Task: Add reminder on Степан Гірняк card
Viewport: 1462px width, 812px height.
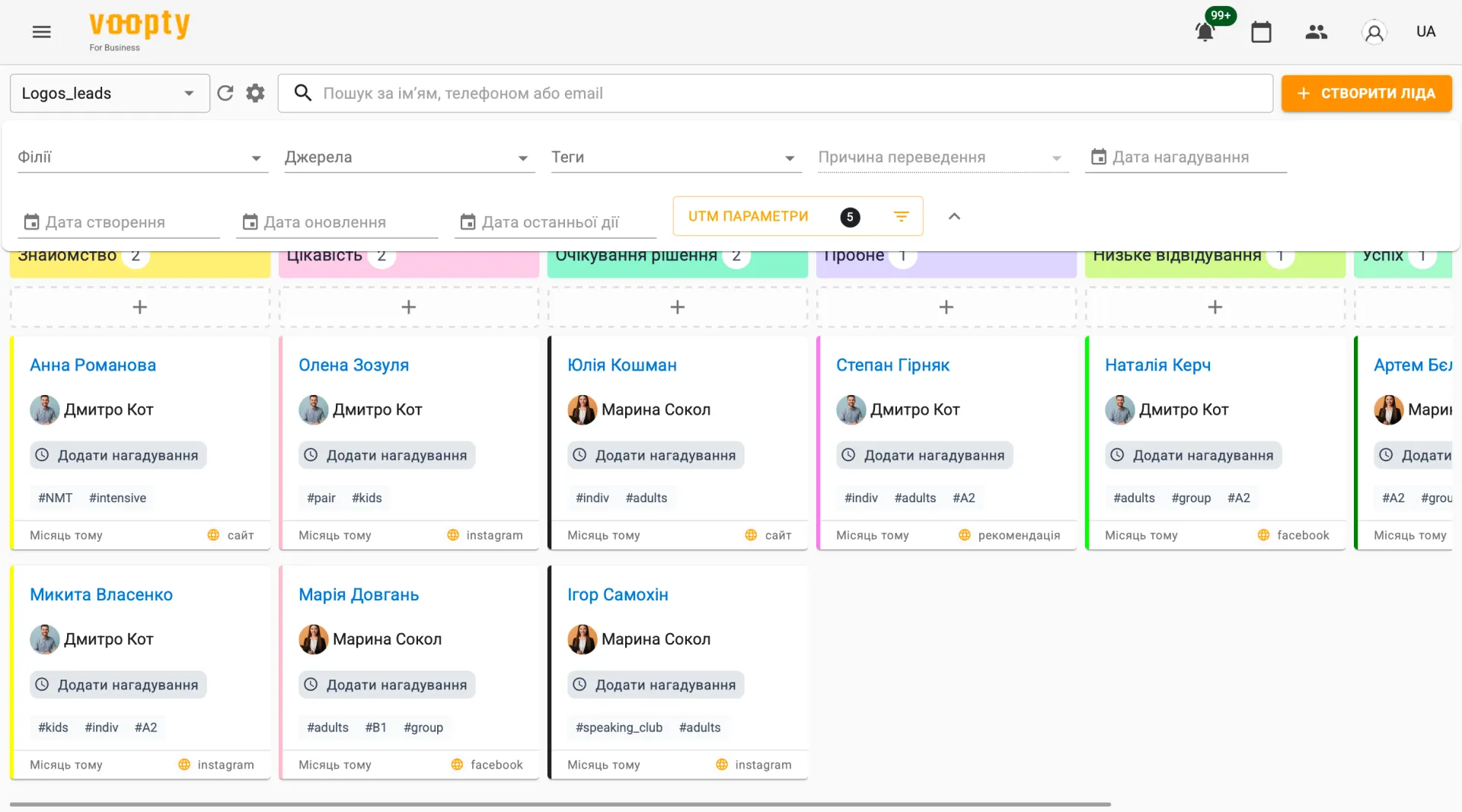Action: click(x=924, y=455)
